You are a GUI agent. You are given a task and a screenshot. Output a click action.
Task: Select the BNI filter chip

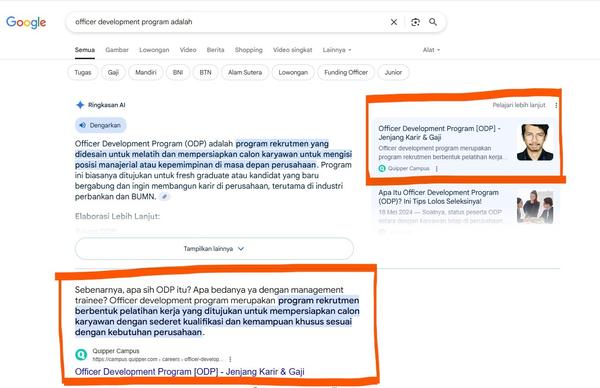click(178, 72)
